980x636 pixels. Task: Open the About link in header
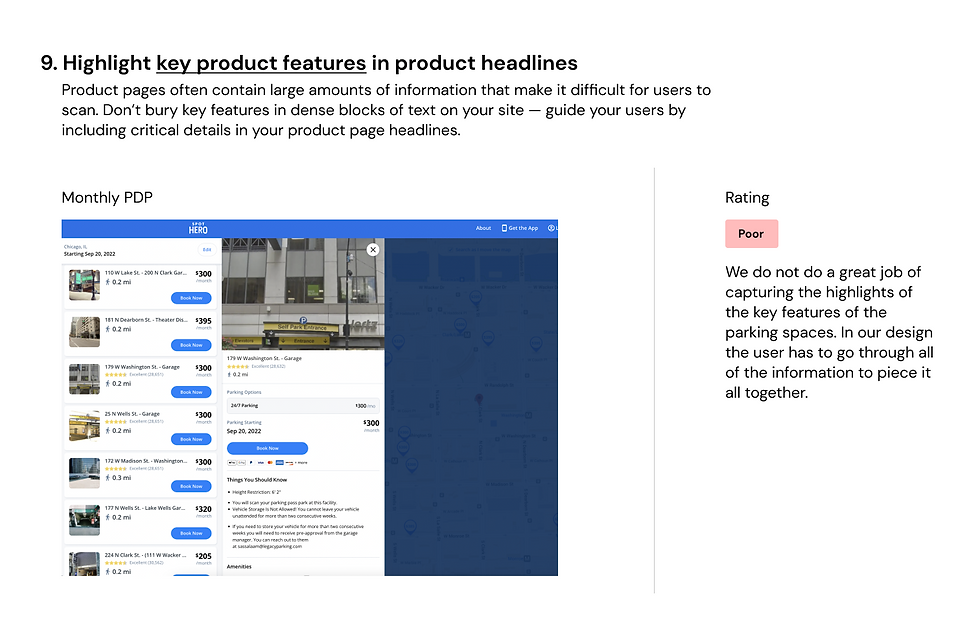[483, 228]
